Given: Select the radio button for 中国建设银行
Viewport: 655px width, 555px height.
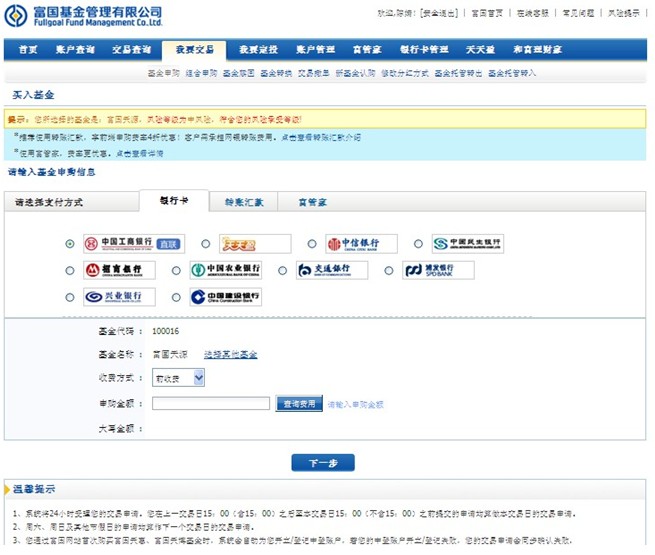Looking at the screenshot, I should click(176, 297).
